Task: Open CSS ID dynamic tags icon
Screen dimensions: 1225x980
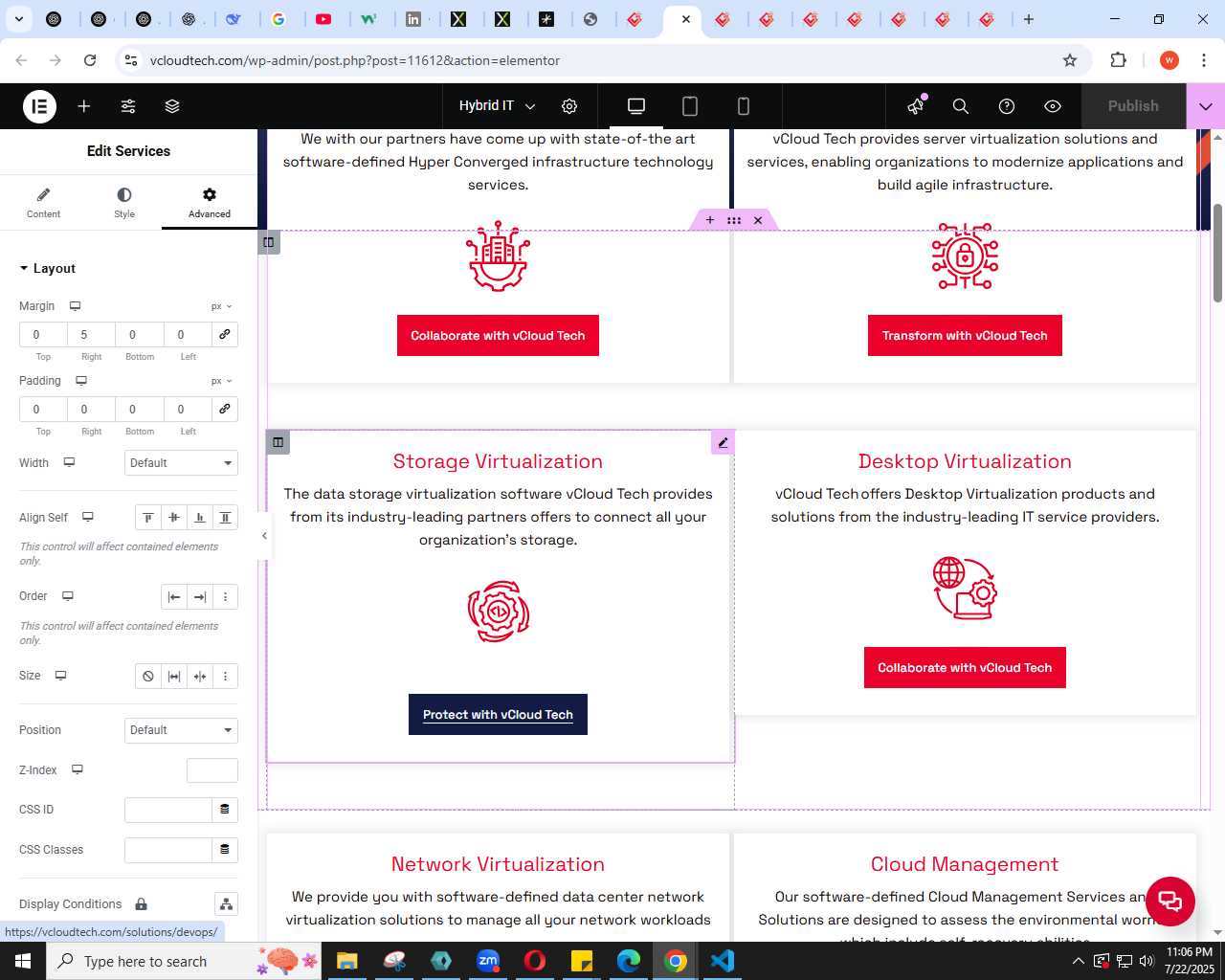Action: pos(225,810)
